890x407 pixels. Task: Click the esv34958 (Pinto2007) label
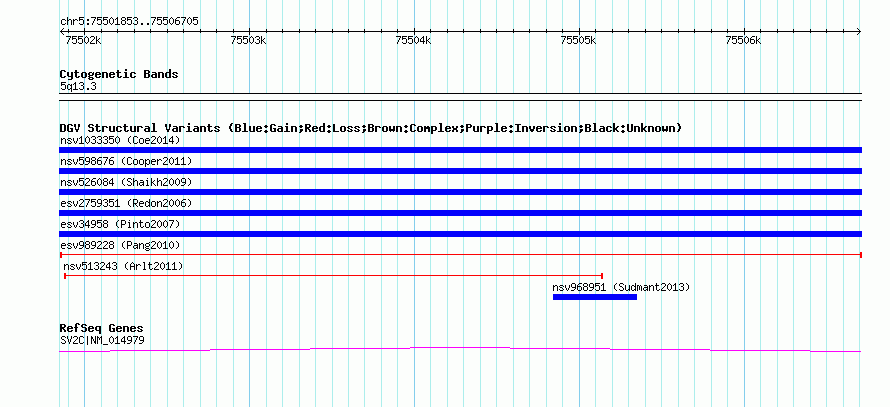click(x=120, y=224)
